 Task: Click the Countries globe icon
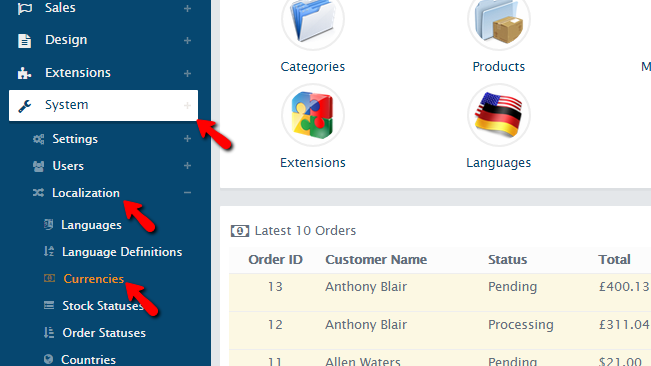click(49, 359)
